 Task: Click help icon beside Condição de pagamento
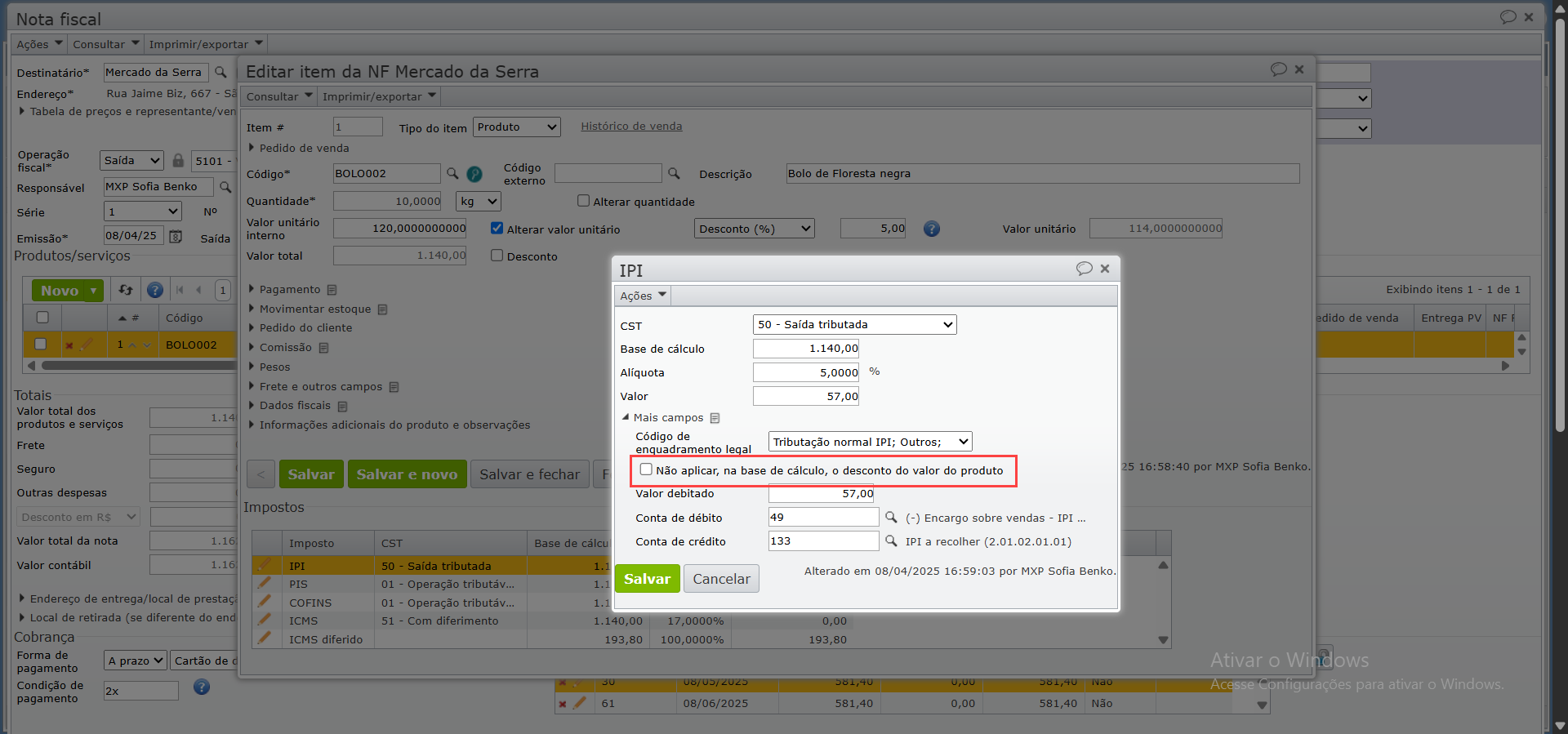point(202,687)
